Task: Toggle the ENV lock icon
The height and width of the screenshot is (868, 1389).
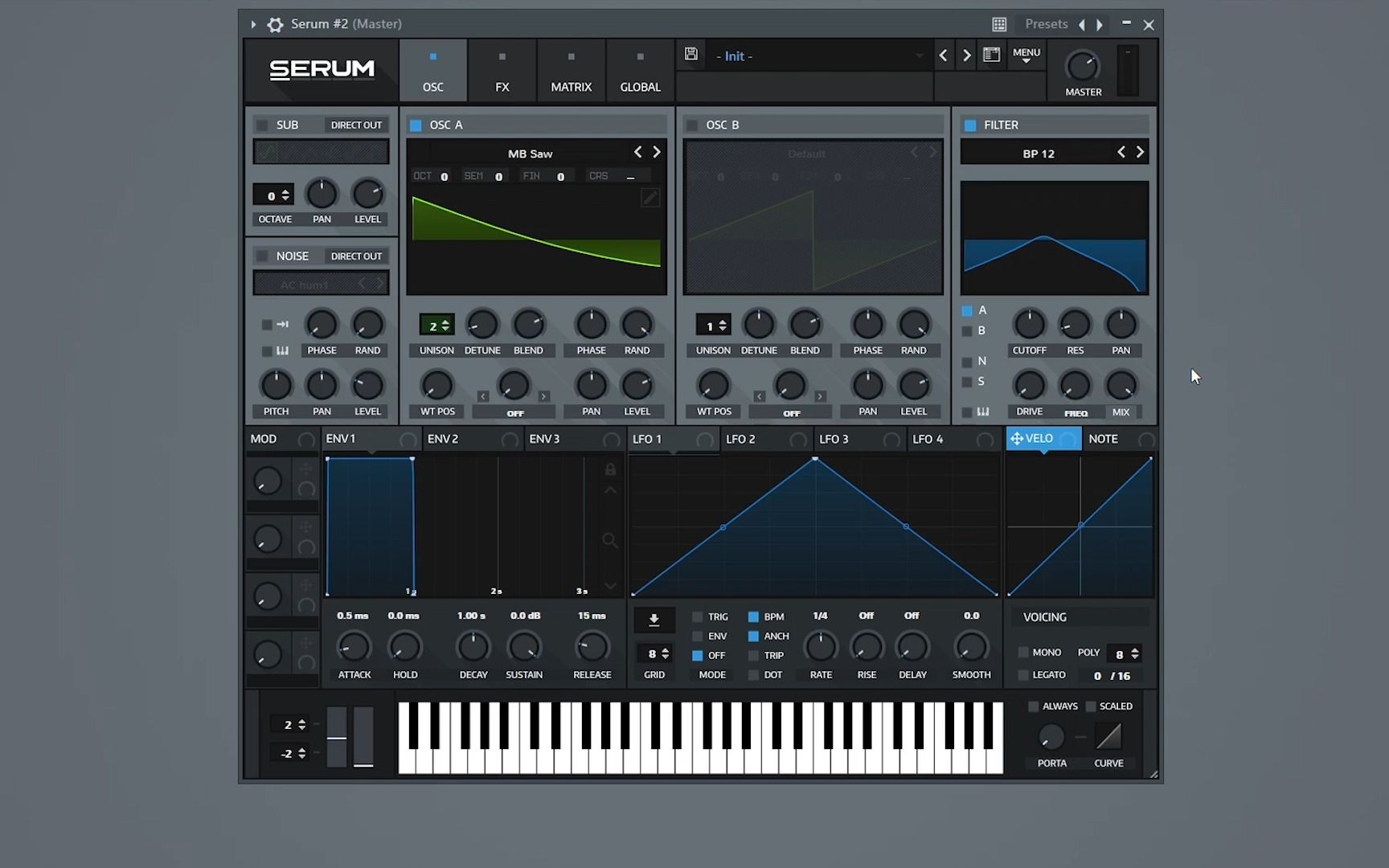Action: click(610, 469)
